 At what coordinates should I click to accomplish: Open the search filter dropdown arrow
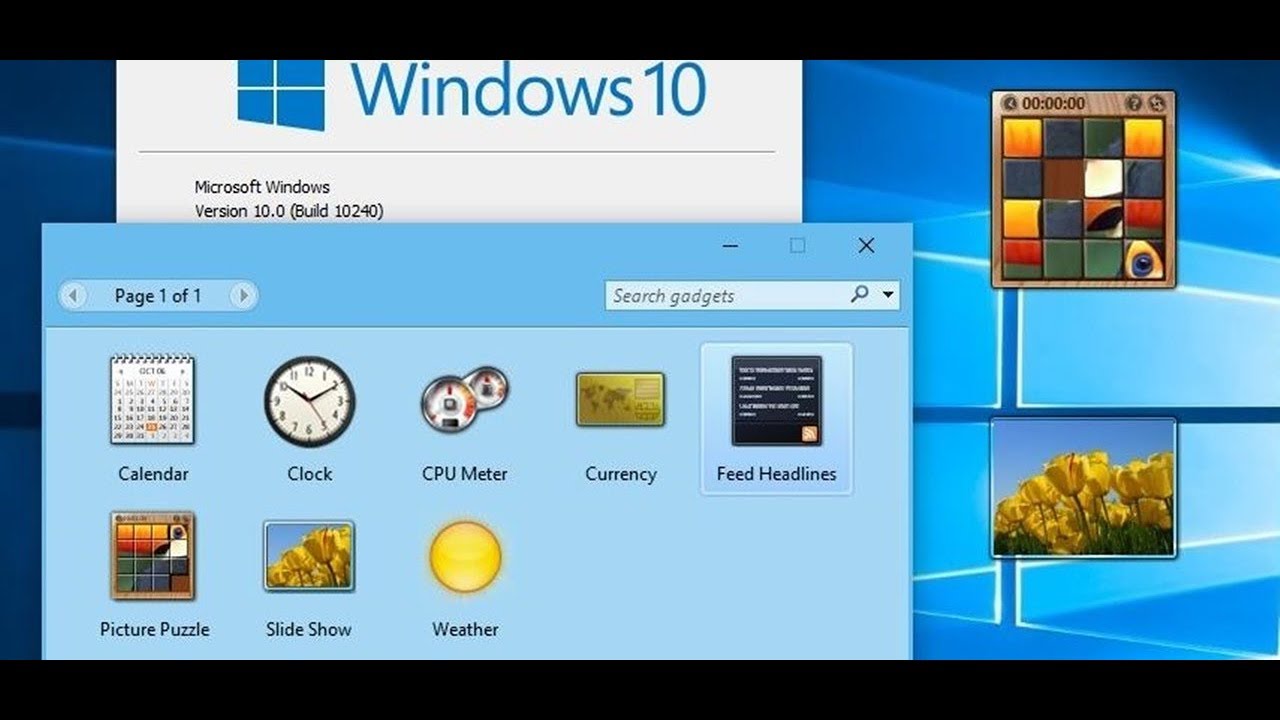click(888, 295)
